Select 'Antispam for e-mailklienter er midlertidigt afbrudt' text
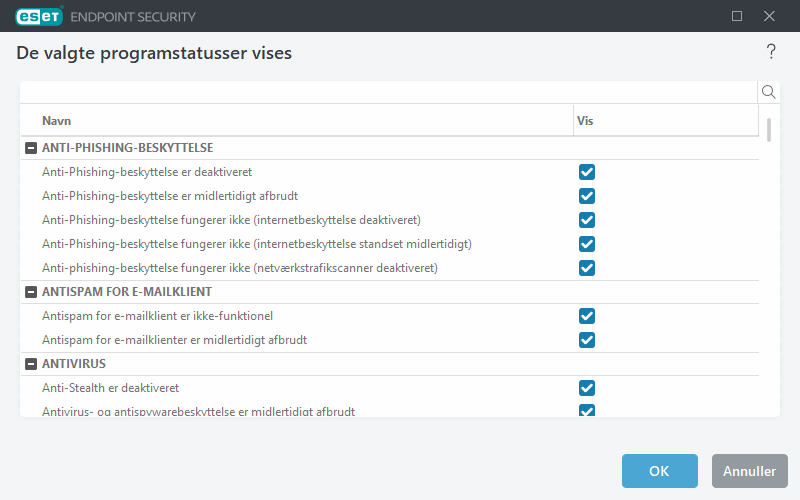The width and height of the screenshot is (800, 500). [174, 340]
